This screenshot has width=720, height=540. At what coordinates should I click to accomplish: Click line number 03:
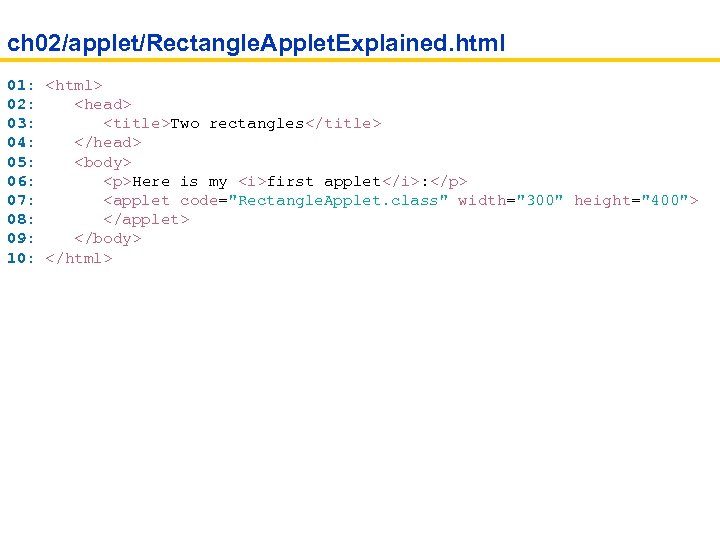coord(21,124)
